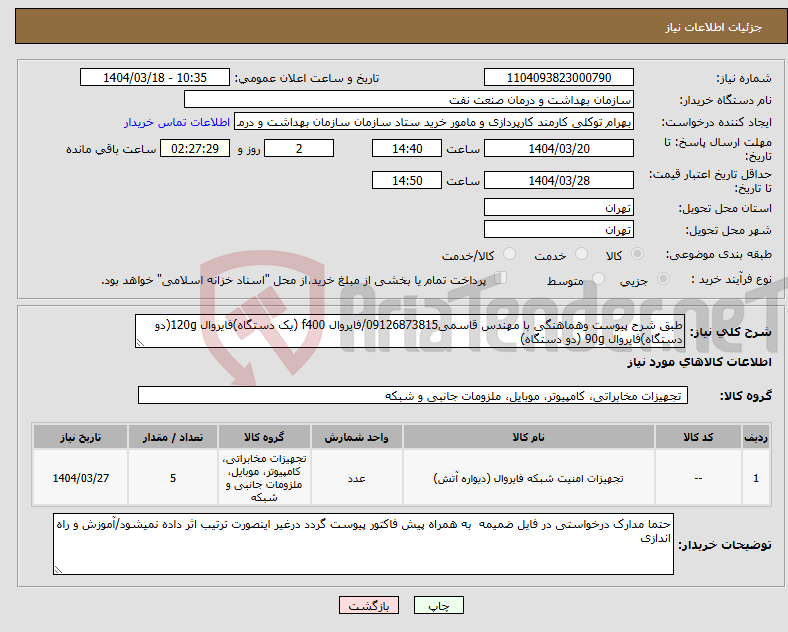Click the deadline time field 14:40
Screen dimensions: 788x632
pos(407,149)
